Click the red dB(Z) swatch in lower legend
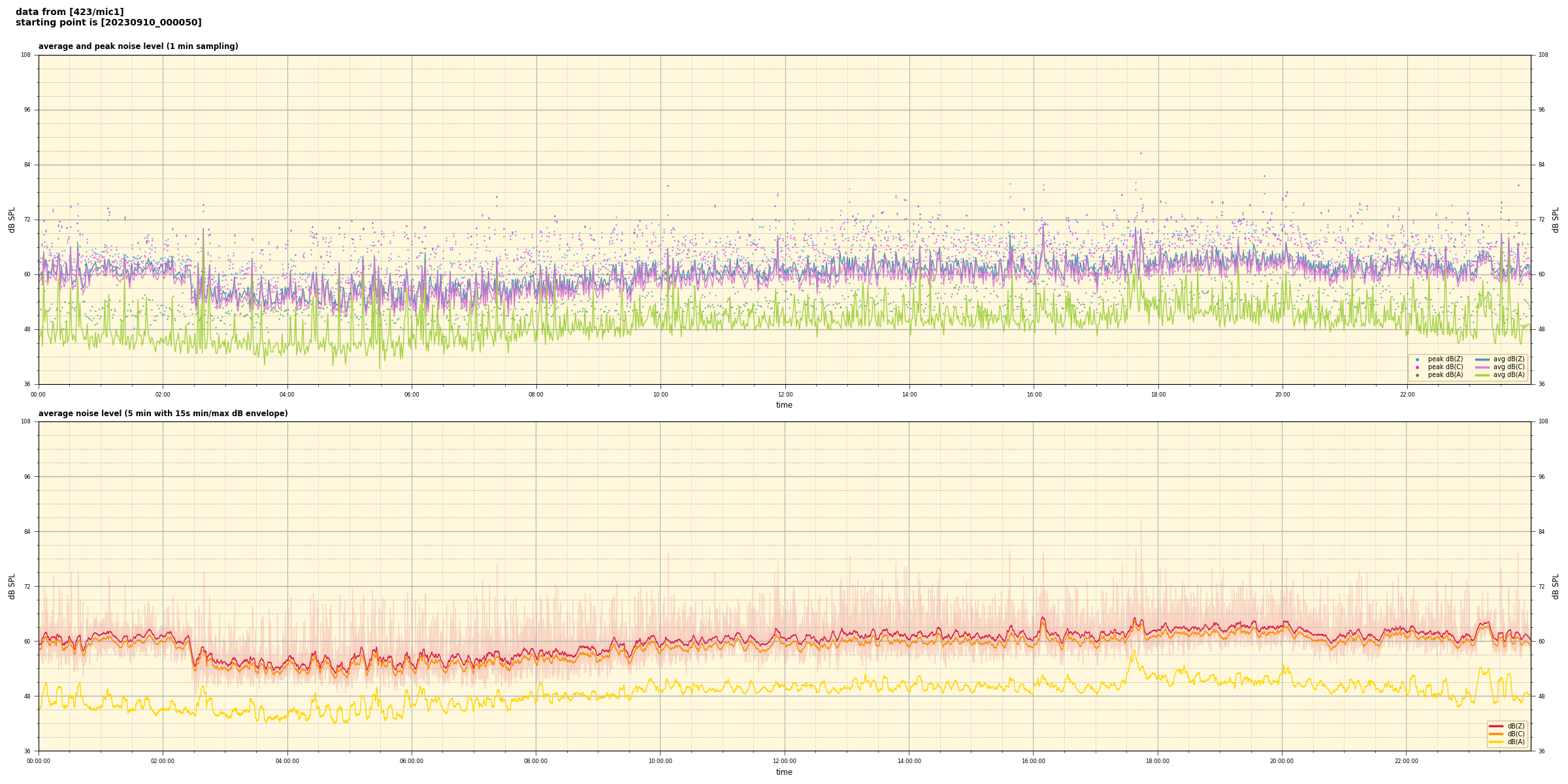1568x784 pixels. click(x=1495, y=726)
